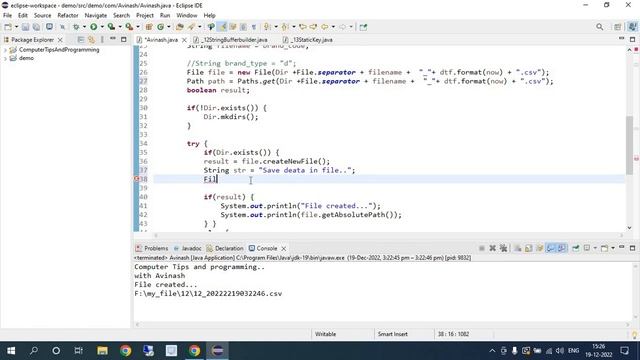
Task: Close the Console view tab
Action: coord(283,248)
